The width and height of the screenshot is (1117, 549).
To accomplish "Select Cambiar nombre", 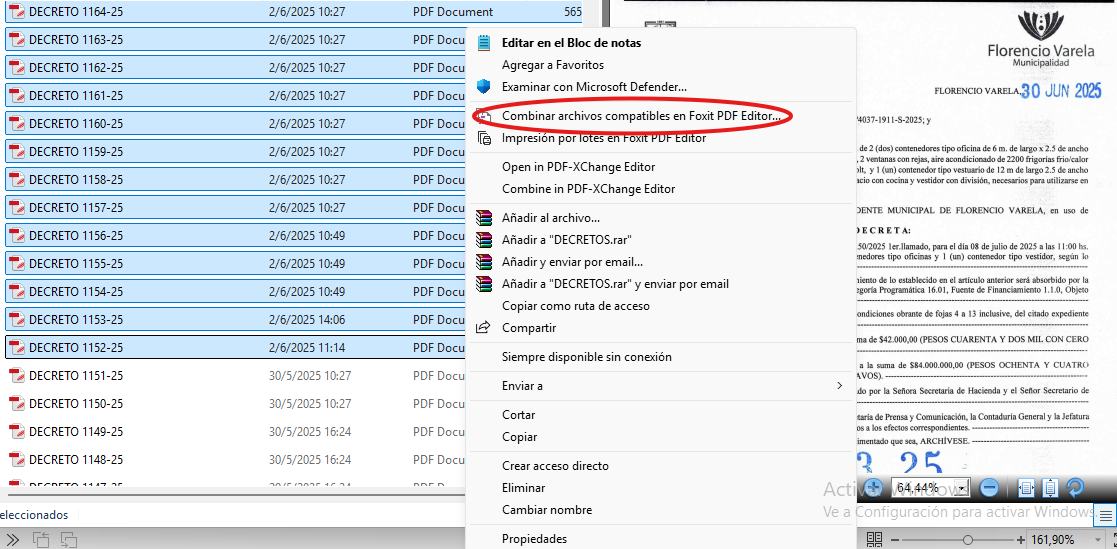I will click(x=546, y=510).
